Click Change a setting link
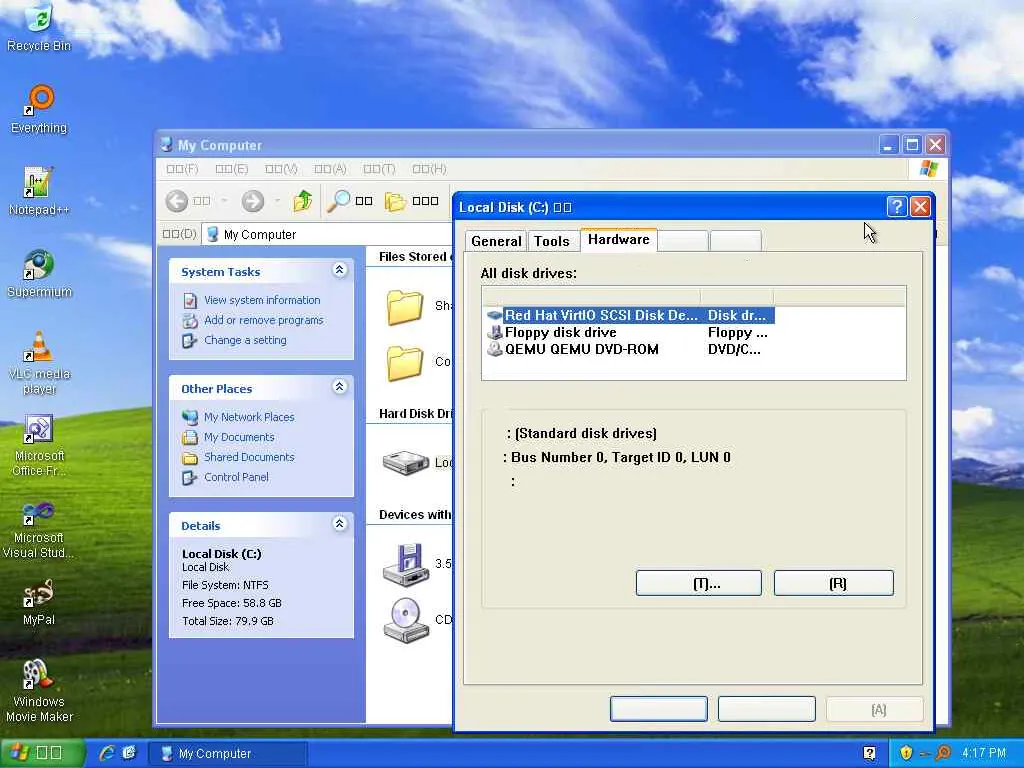Viewport: 1024px width, 768px height. pyautogui.click(x=245, y=340)
